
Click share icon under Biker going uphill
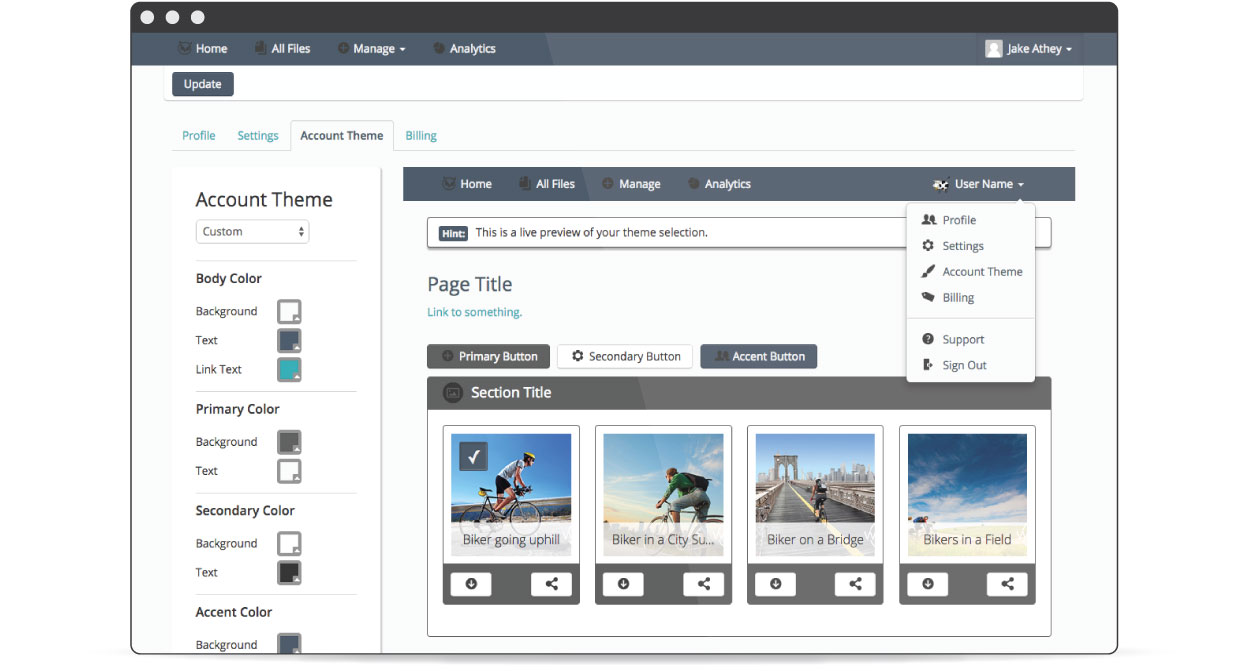point(551,584)
